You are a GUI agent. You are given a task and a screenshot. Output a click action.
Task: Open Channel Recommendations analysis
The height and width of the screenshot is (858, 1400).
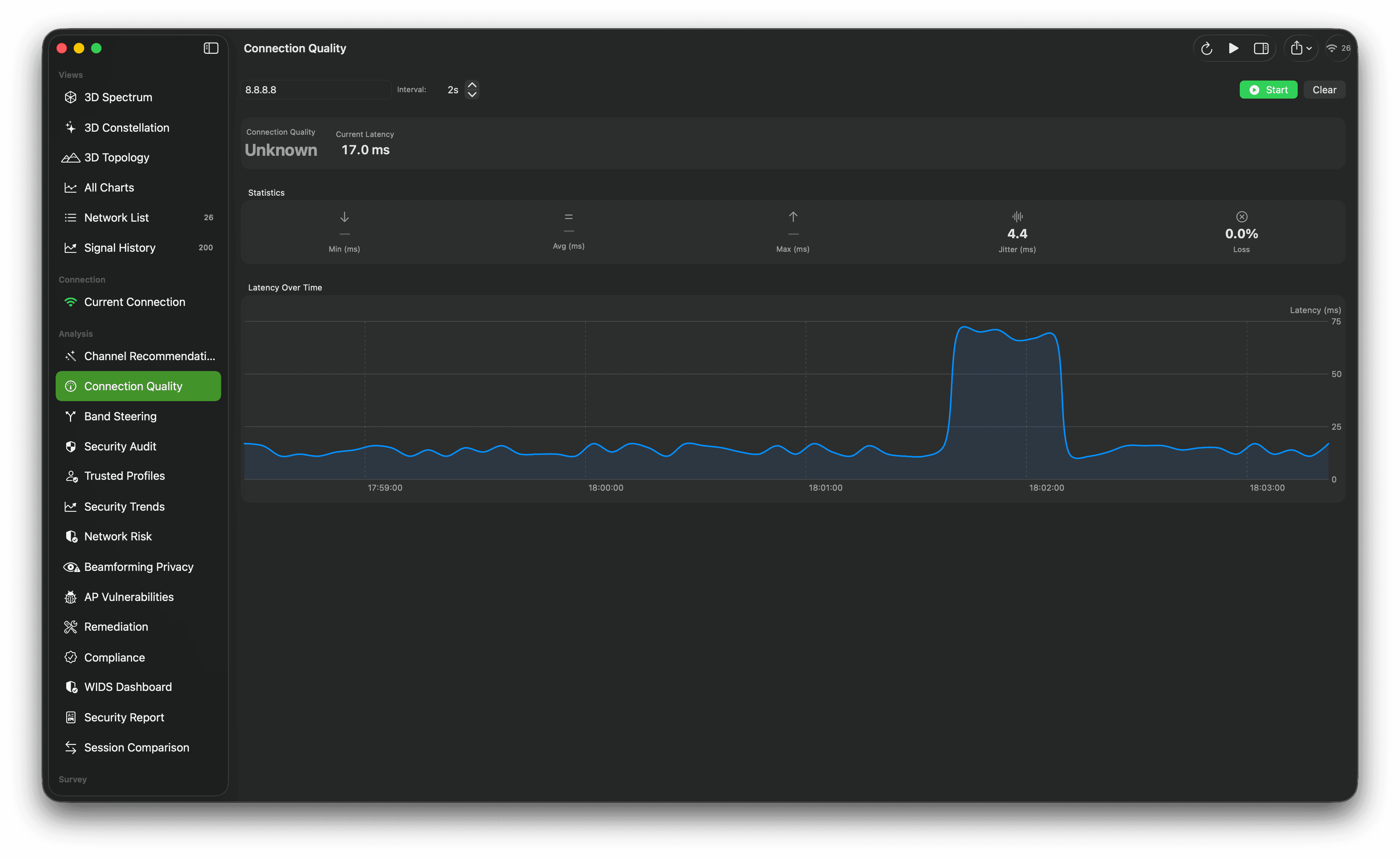click(x=138, y=356)
